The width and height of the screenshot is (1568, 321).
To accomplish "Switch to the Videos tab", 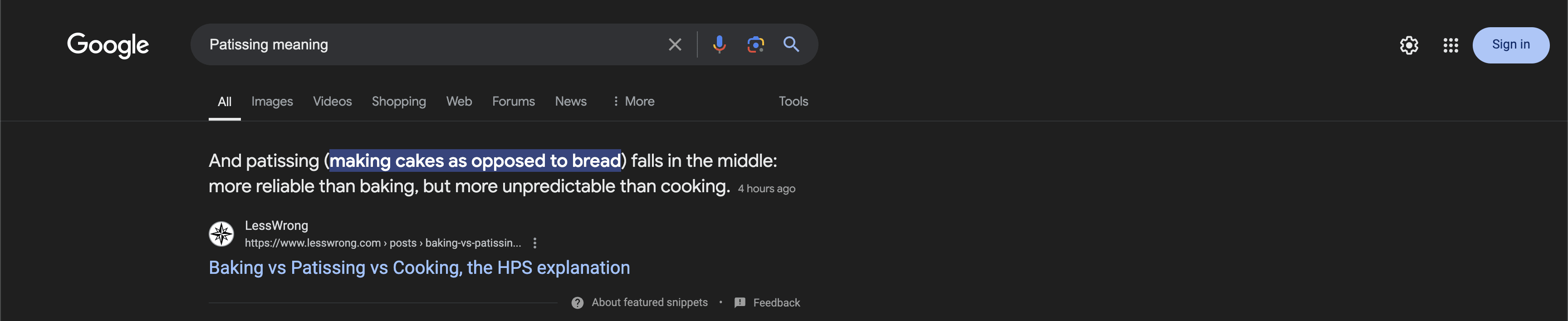I will point(333,102).
